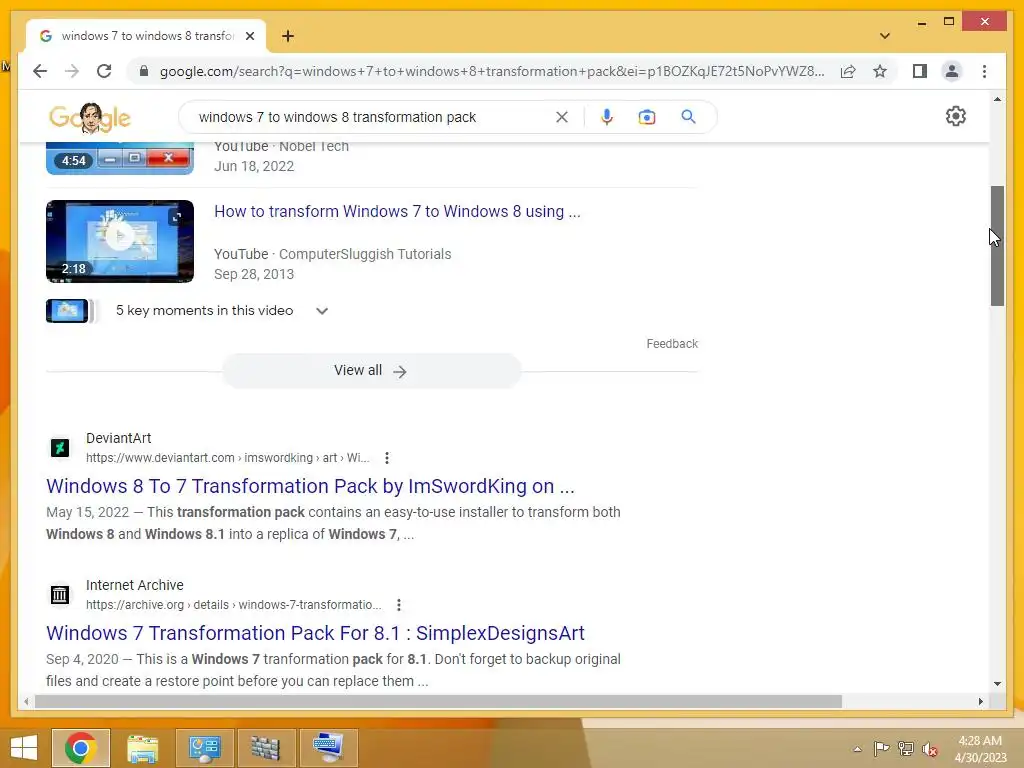Click the muted volume tray icon

pyautogui.click(x=930, y=749)
